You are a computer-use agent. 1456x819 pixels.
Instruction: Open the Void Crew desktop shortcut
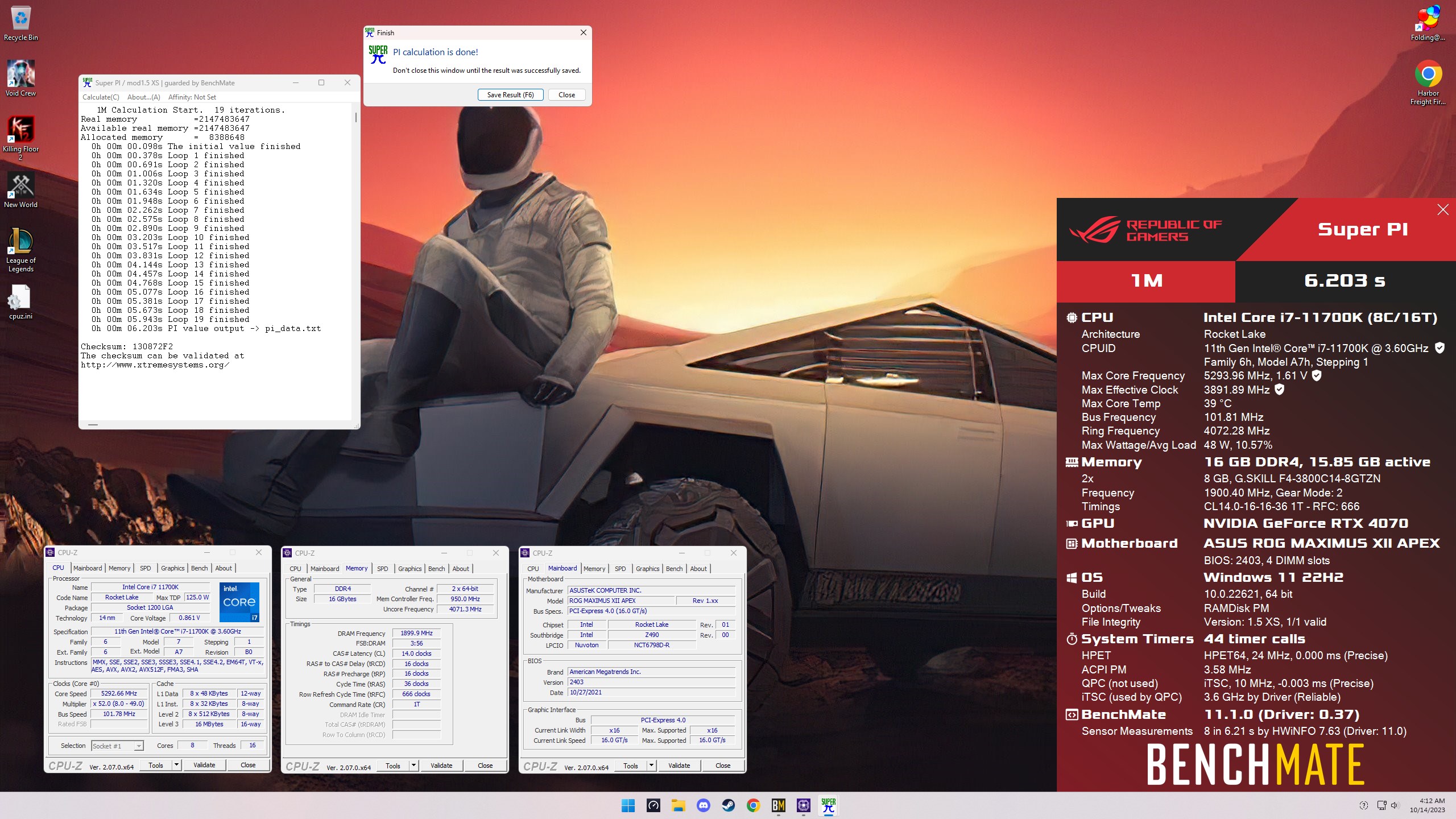21,78
